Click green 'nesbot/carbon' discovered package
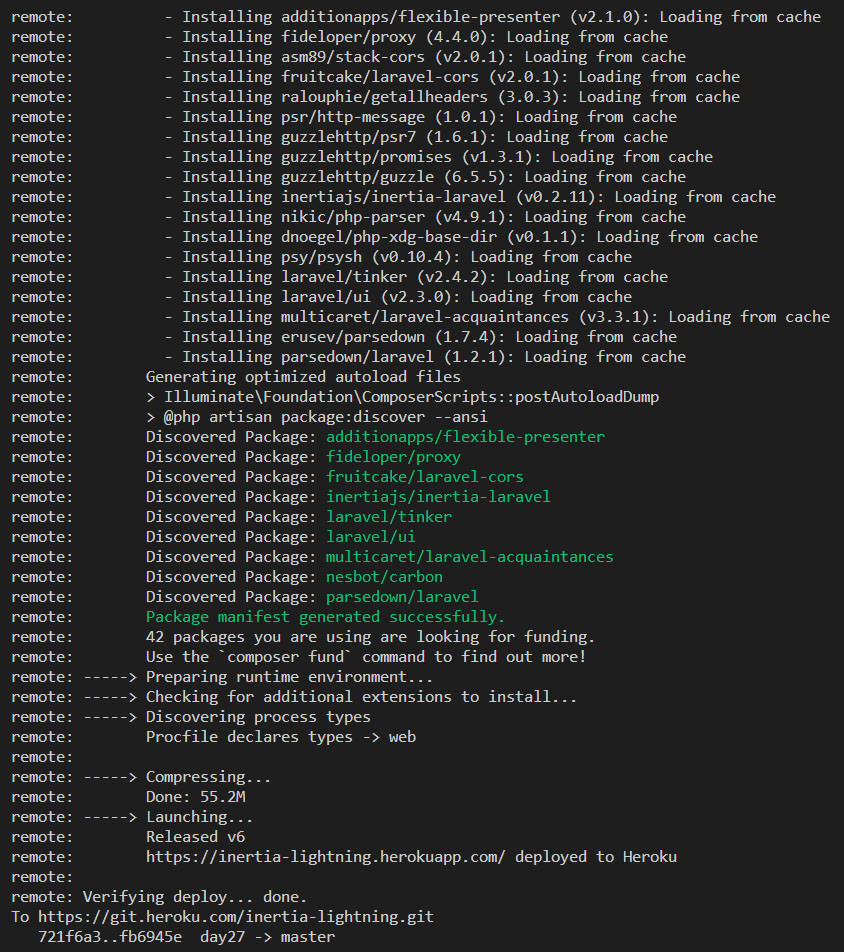The height and width of the screenshot is (952, 844). point(384,577)
